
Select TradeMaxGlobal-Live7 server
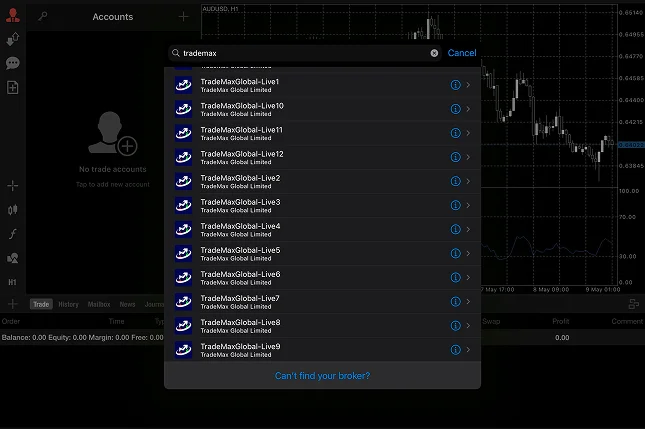click(x=322, y=301)
